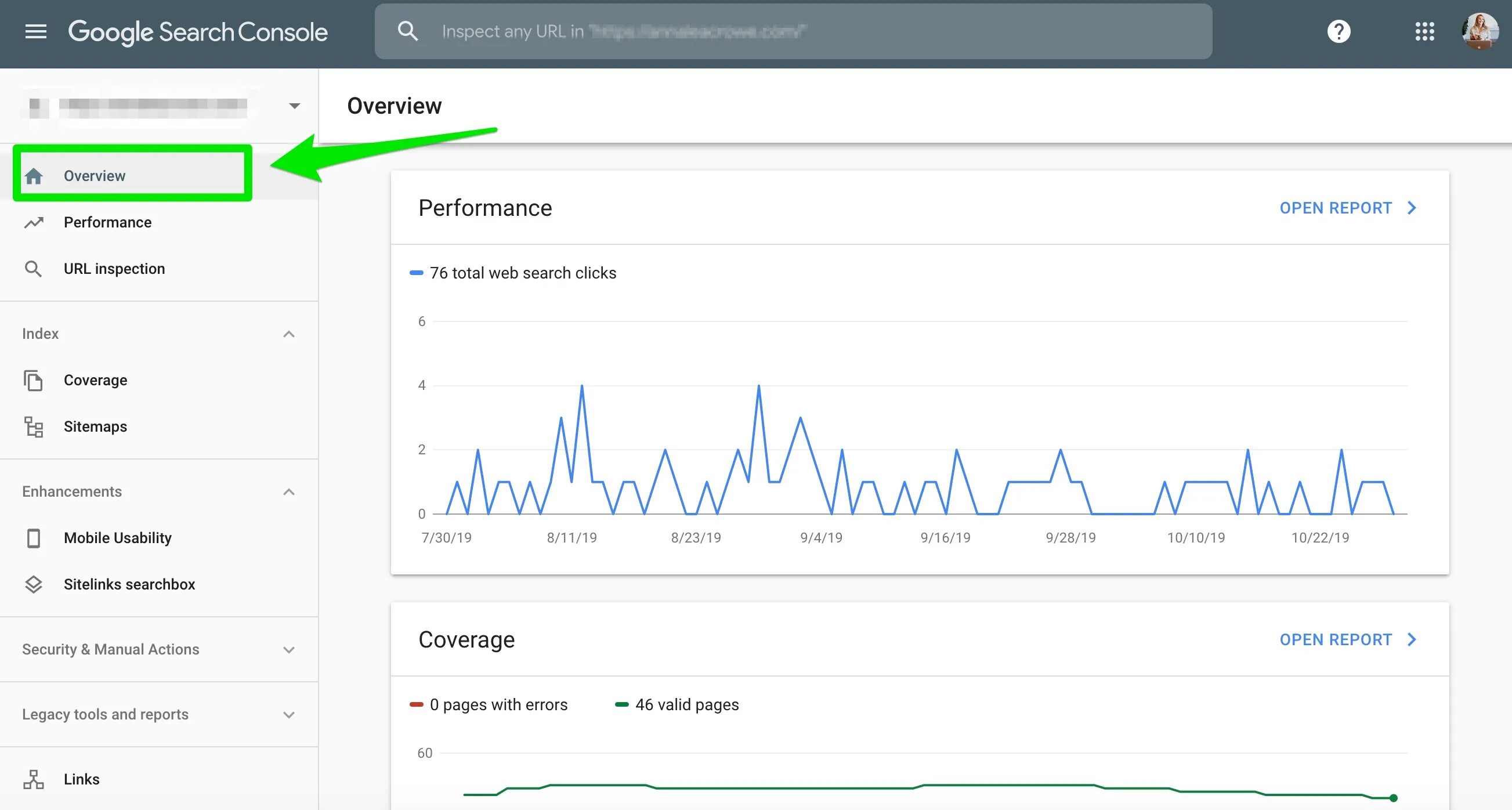Screen dimensions: 1512x810
Task: Click the help question mark icon
Action: click(x=1339, y=32)
